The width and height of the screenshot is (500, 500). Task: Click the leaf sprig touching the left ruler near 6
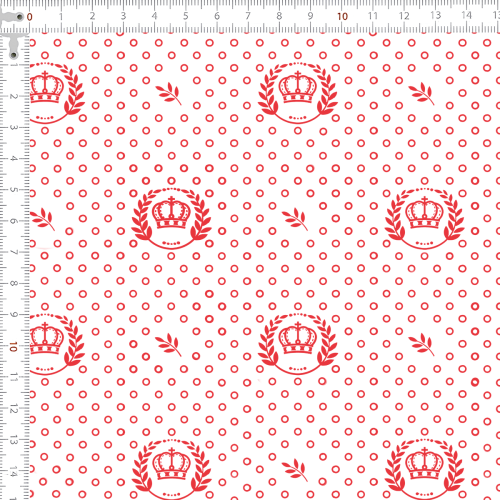(42, 219)
